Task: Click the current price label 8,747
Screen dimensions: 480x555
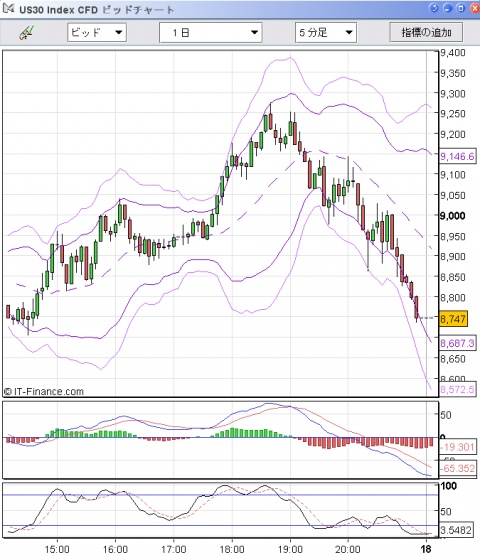Action: coord(453,319)
